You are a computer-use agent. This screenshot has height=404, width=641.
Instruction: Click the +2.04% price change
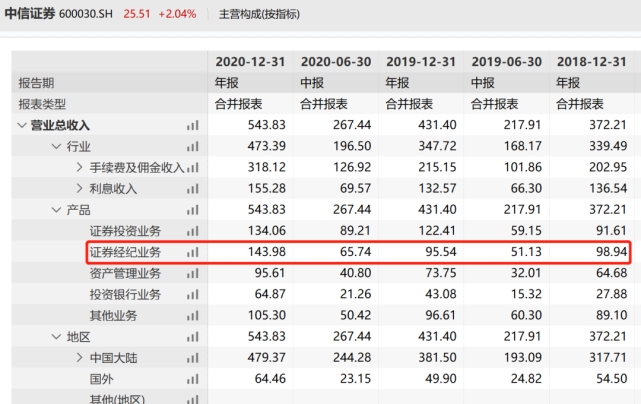pos(177,14)
